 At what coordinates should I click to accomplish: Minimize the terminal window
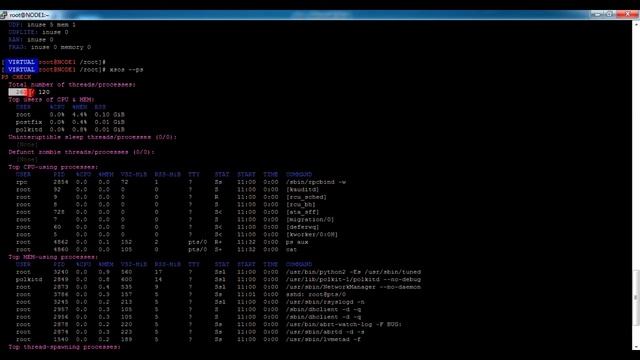(597, 14)
